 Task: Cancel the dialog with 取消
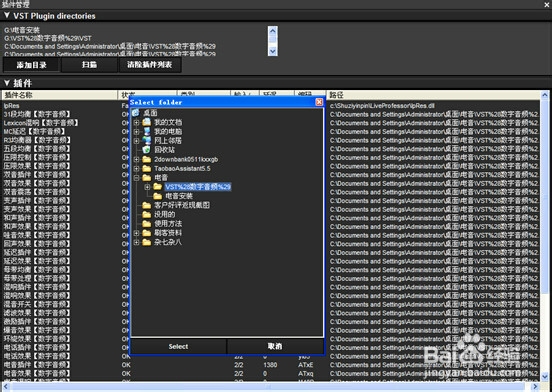coord(275,346)
